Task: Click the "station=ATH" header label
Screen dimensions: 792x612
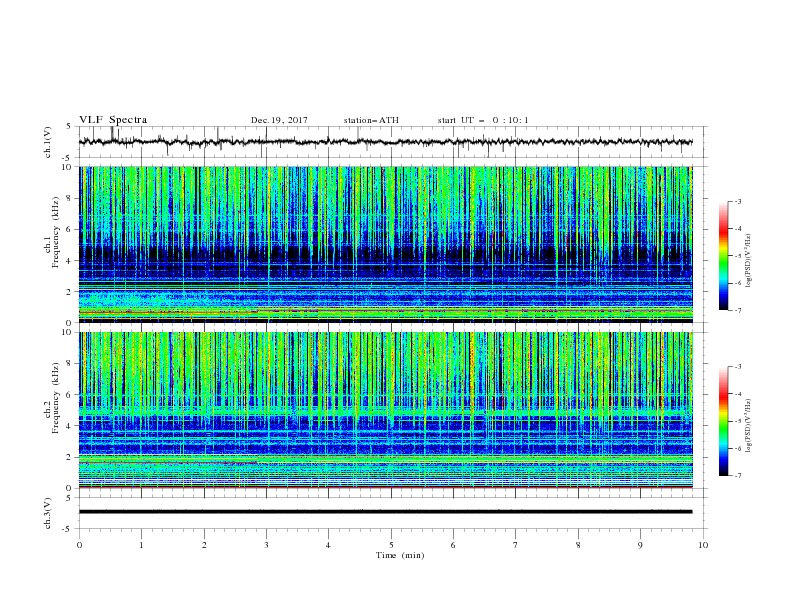Action: (371, 120)
